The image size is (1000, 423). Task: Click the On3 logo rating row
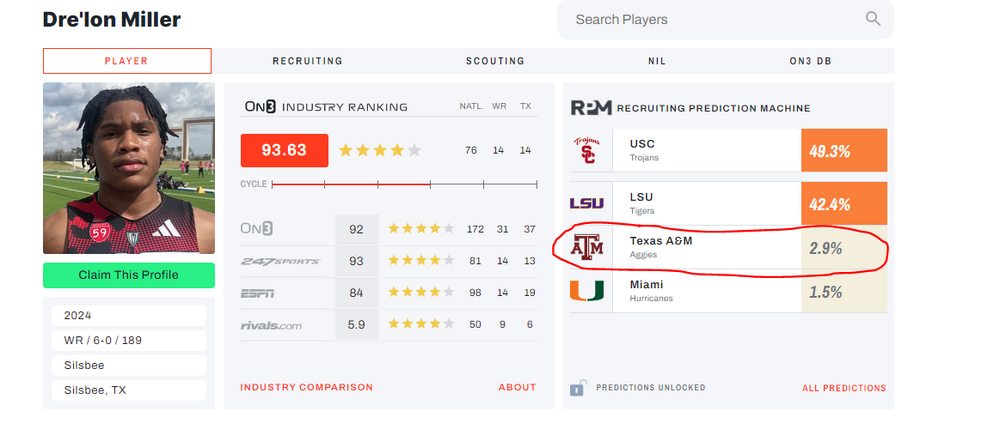tap(257, 229)
